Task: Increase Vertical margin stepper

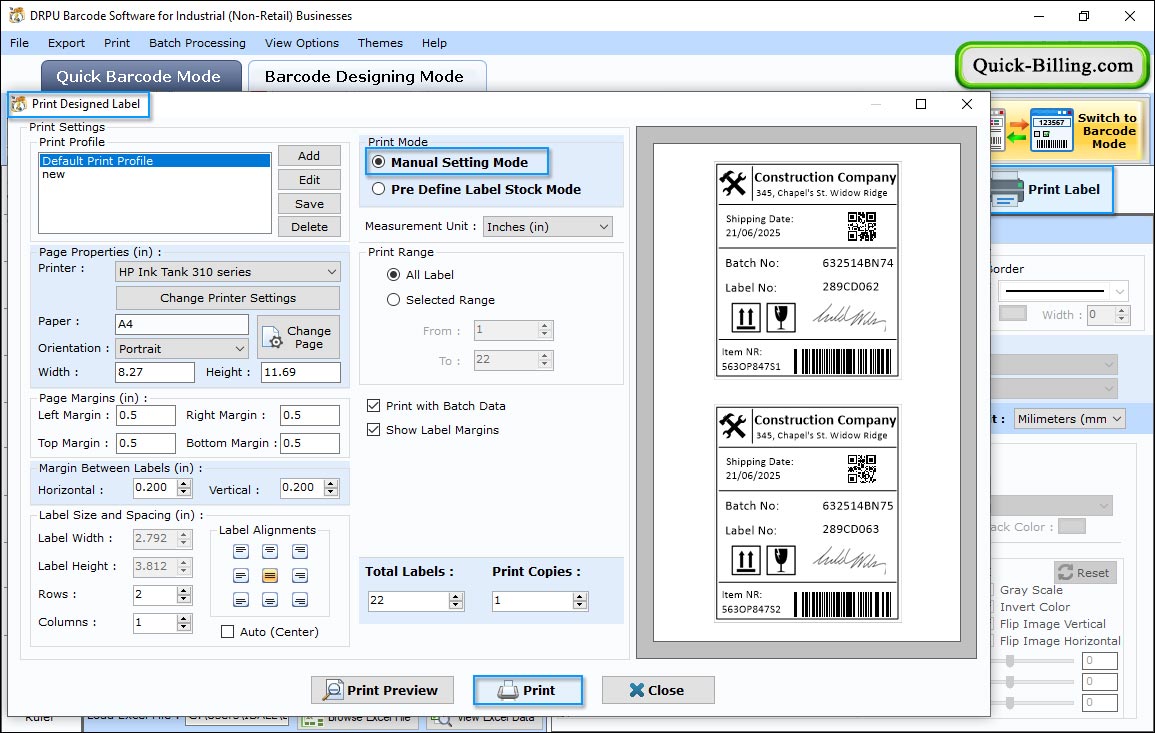Action: (x=331, y=483)
